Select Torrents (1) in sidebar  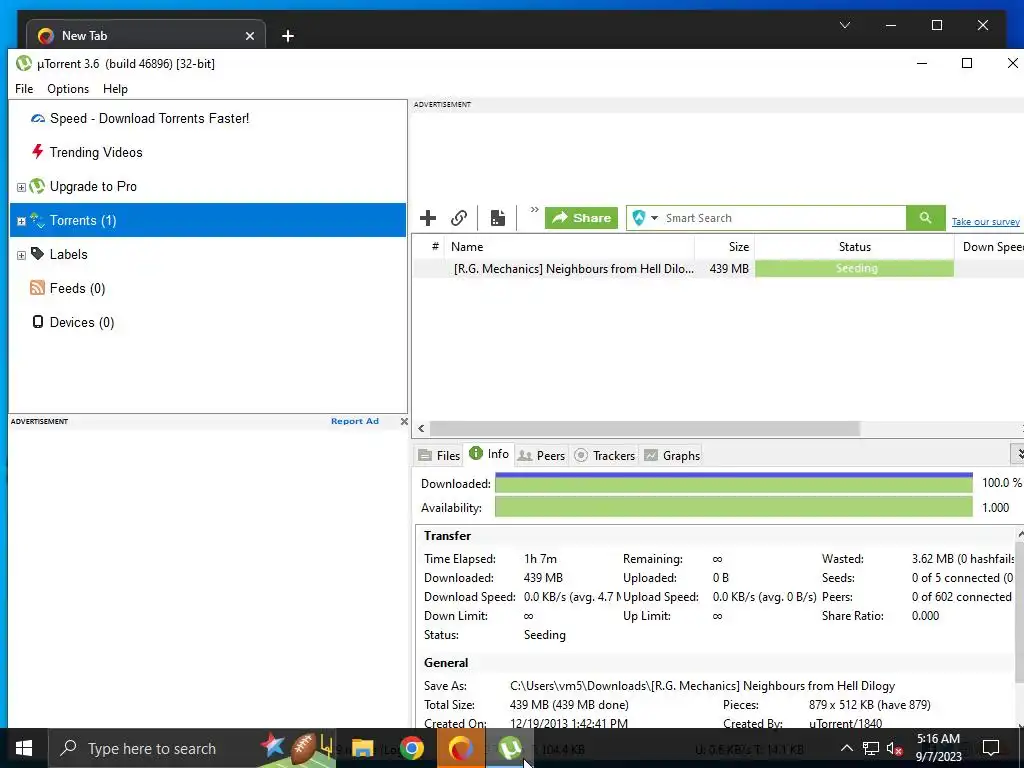pyautogui.click(x=208, y=220)
